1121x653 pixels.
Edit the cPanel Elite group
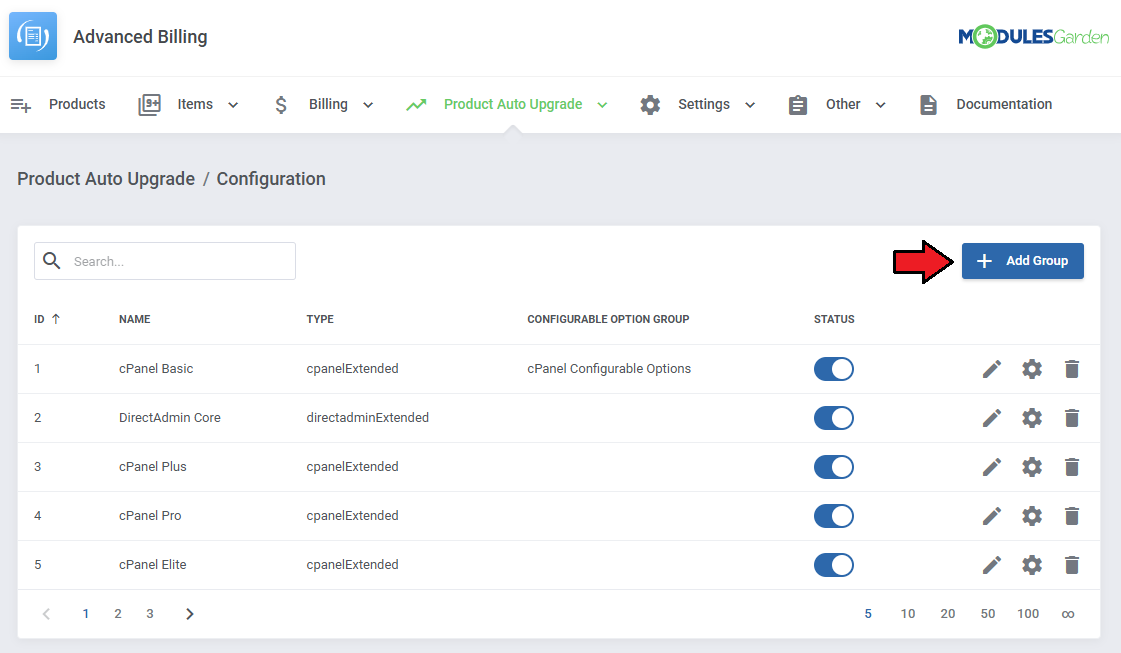click(x=992, y=565)
